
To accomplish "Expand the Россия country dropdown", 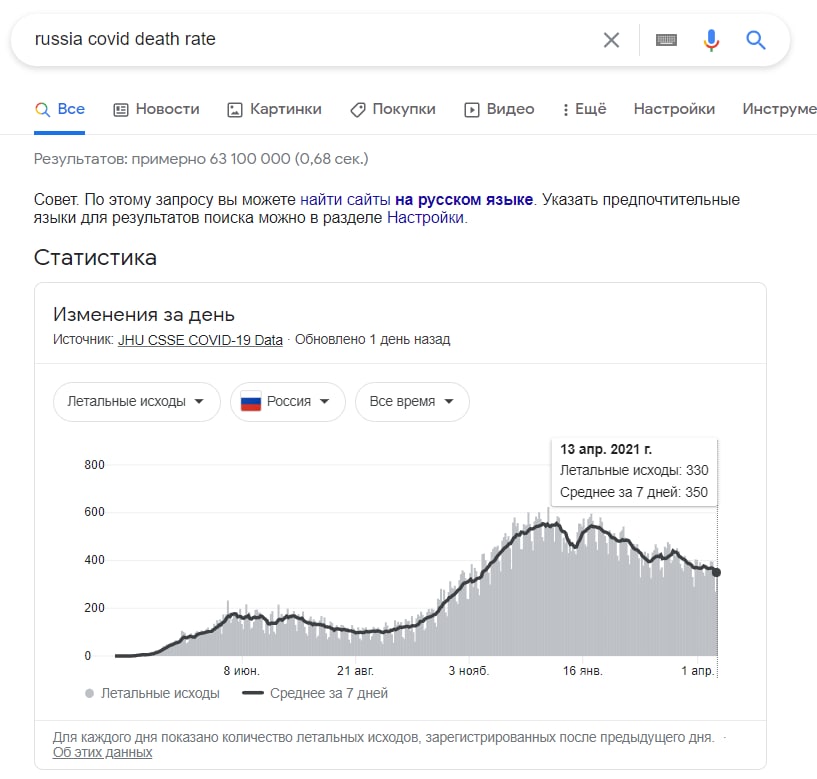I will click(x=288, y=401).
